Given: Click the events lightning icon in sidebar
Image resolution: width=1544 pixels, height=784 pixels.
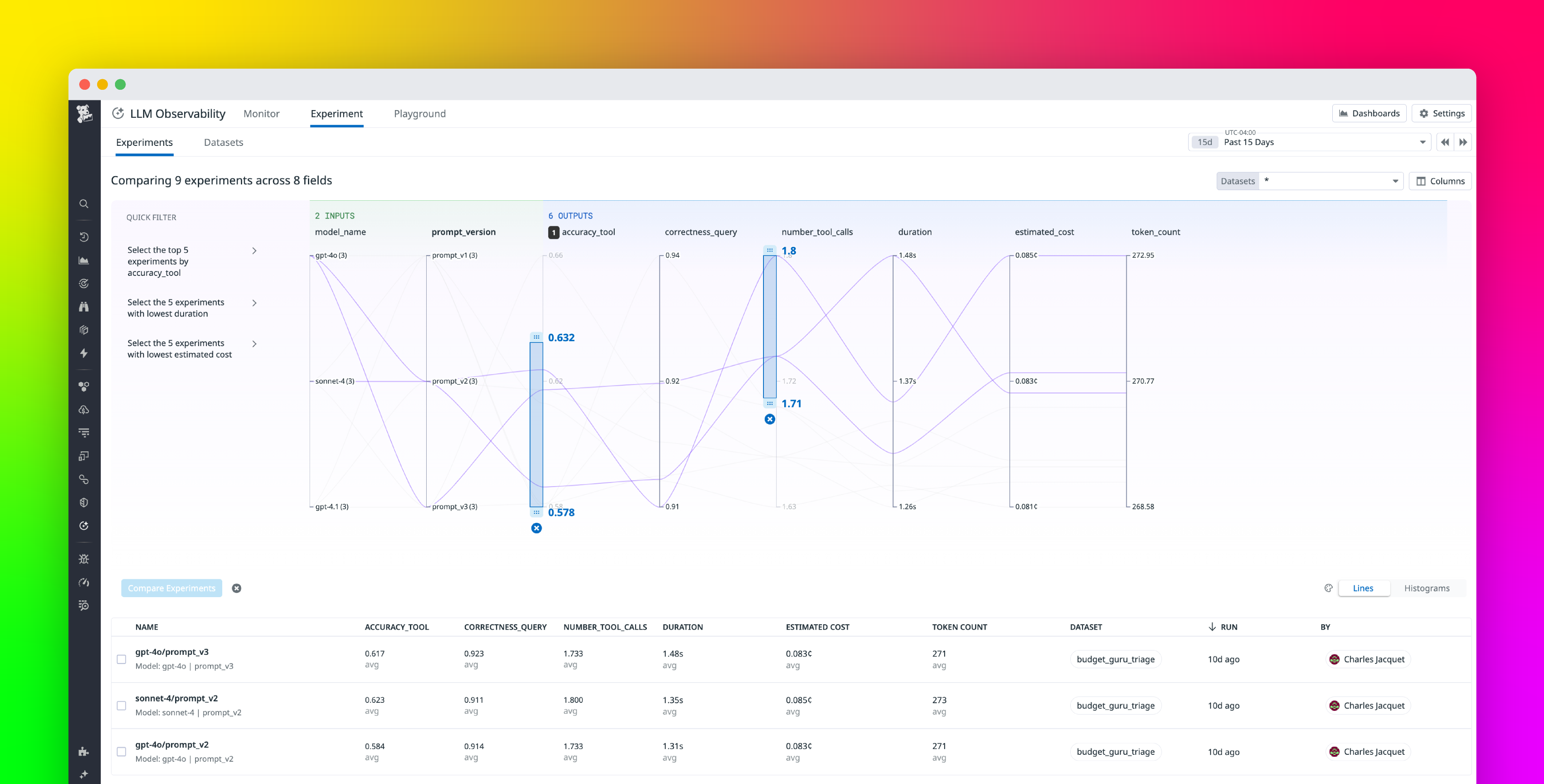Looking at the screenshot, I should click(84, 354).
